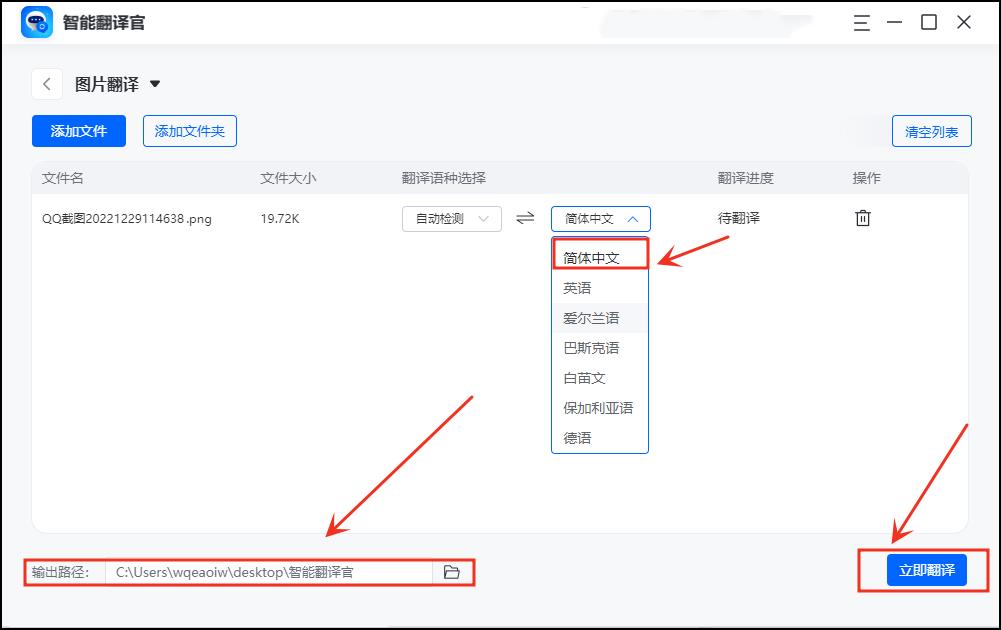Delete the QQ截图 file with trash icon
This screenshot has width=1001, height=630.
(862, 218)
